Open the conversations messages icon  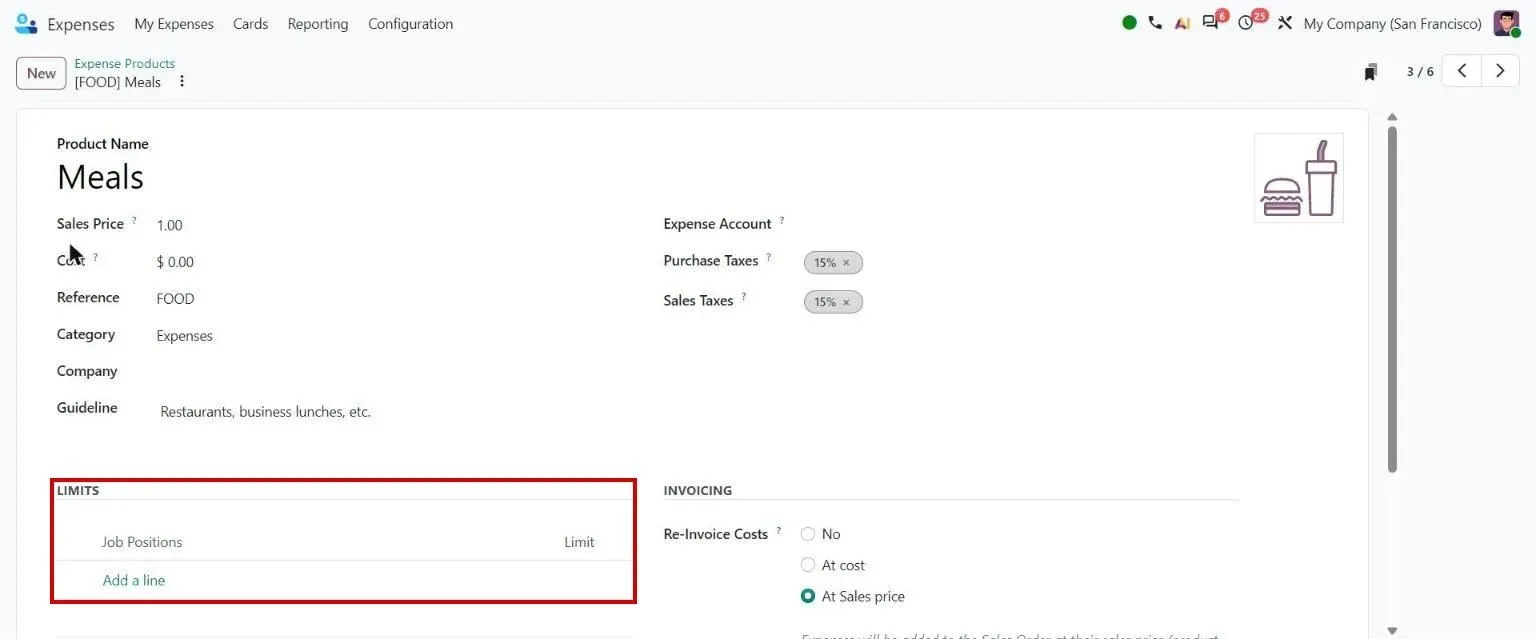(x=1210, y=23)
